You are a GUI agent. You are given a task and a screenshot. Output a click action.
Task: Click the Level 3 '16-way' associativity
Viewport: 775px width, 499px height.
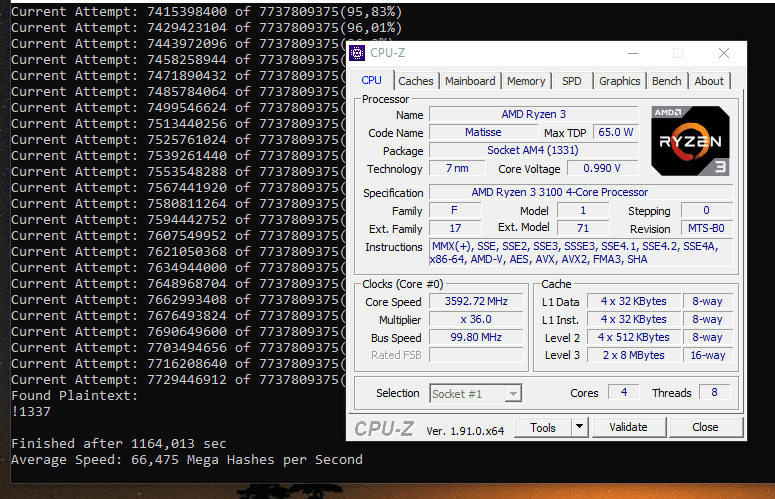tap(708, 355)
